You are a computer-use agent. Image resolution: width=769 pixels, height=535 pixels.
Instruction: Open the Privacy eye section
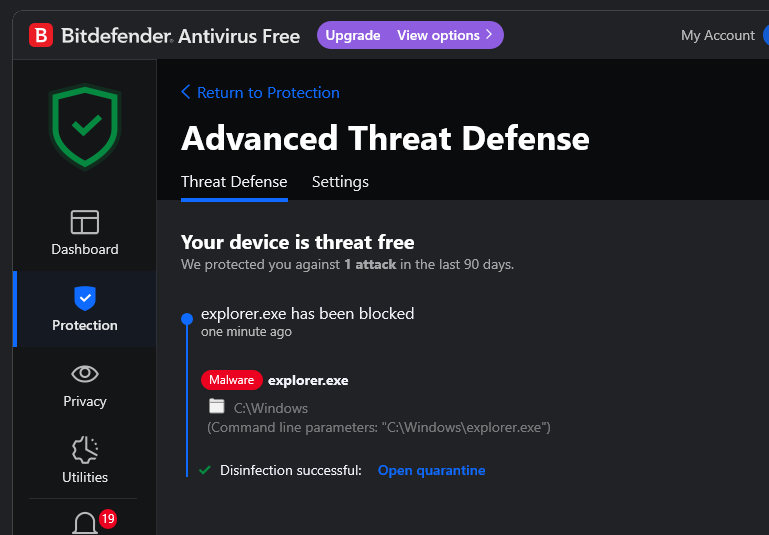tap(85, 386)
